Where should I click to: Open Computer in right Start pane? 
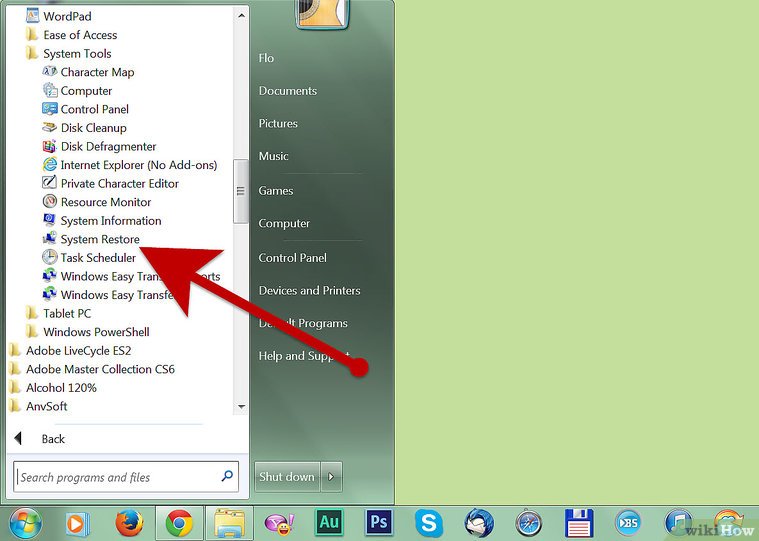click(284, 223)
